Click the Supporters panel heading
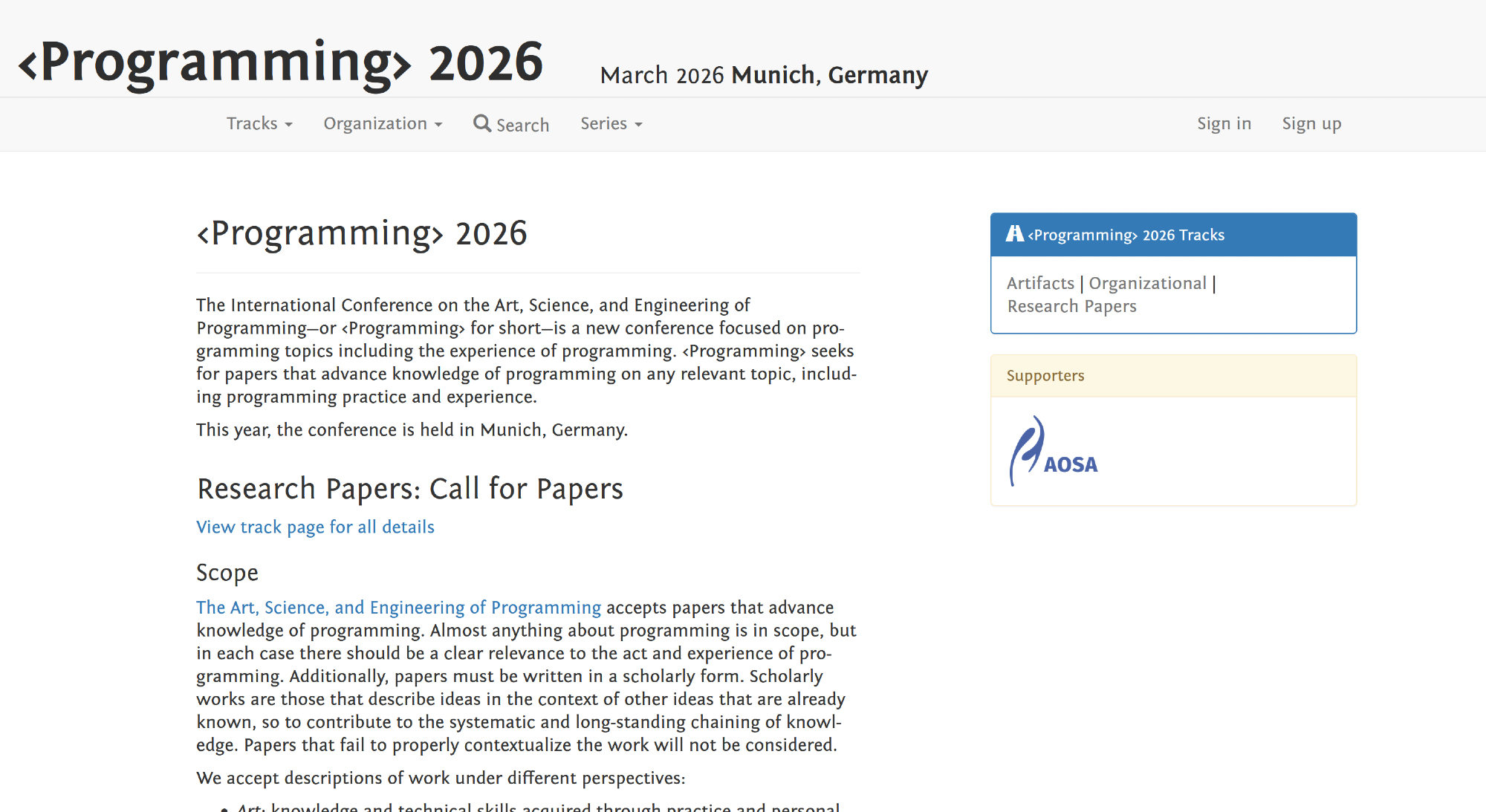The width and height of the screenshot is (1486, 812). (x=1045, y=375)
